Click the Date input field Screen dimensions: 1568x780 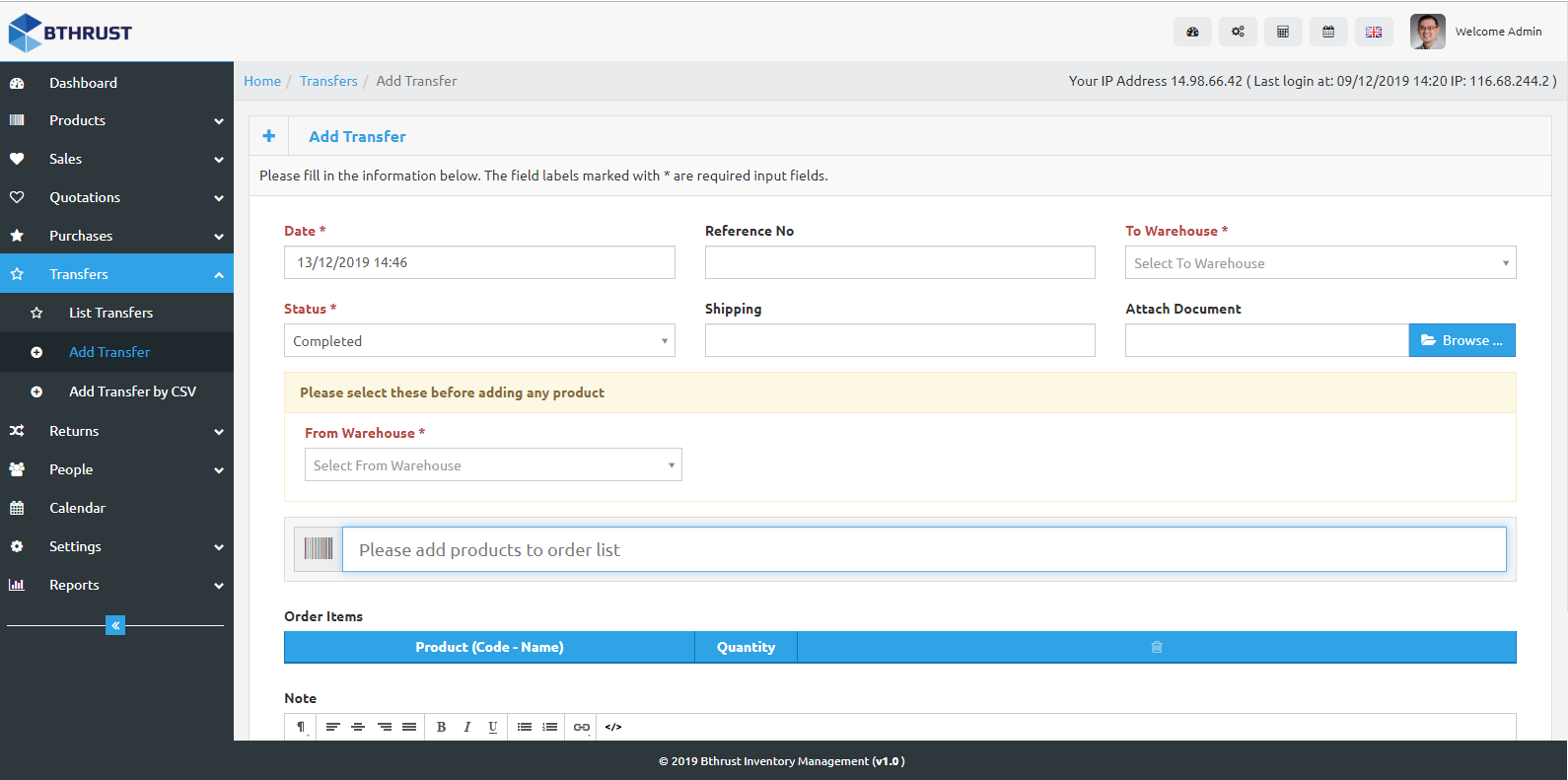(479, 262)
